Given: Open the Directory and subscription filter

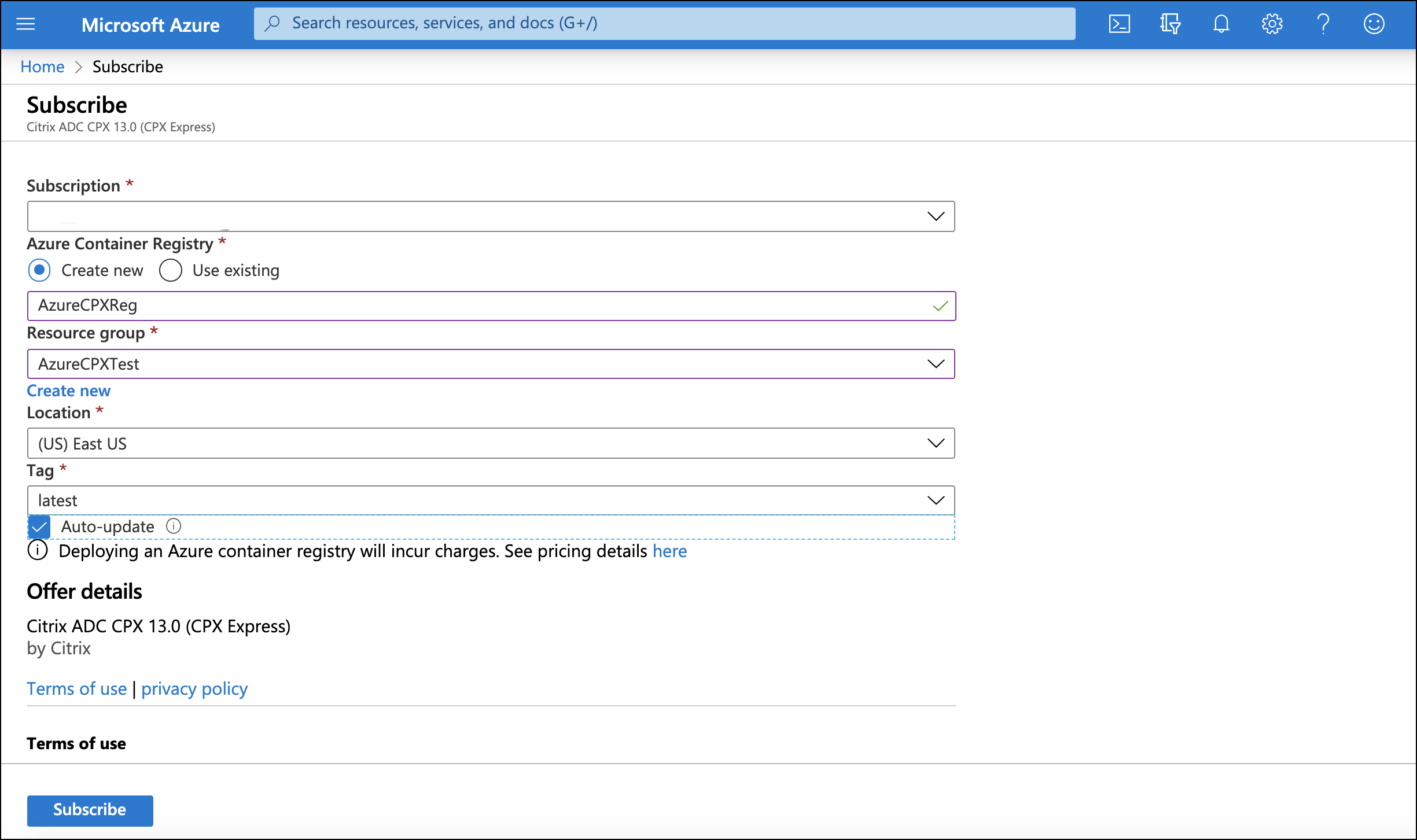Looking at the screenshot, I should coord(1170,24).
